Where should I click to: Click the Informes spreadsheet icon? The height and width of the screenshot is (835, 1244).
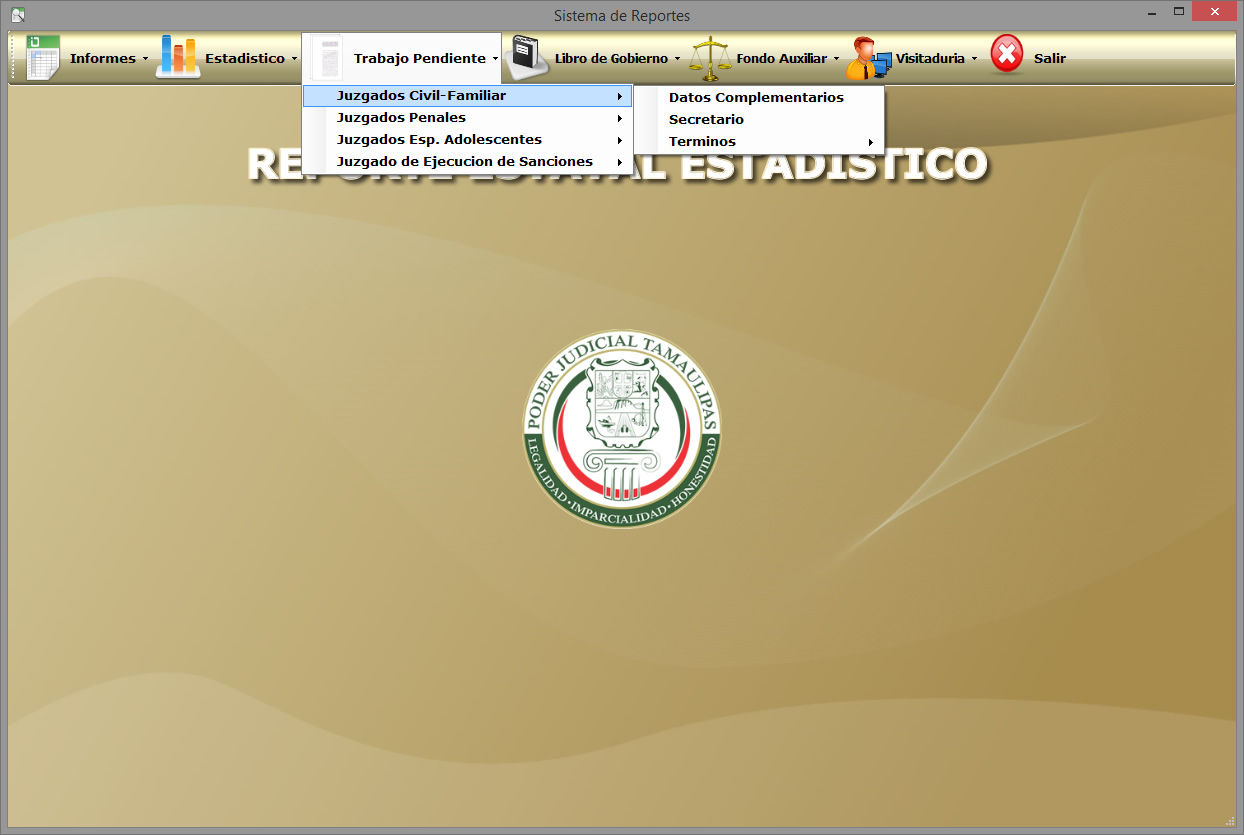(x=43, y=58)
